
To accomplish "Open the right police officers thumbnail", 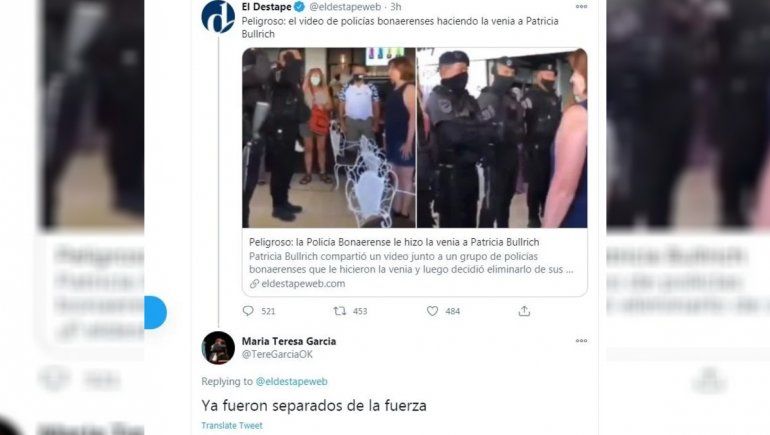I will [502, 138].
